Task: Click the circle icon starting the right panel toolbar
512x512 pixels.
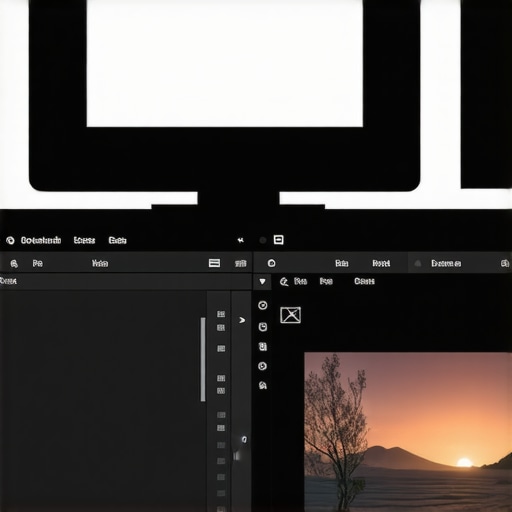Action: coord(272,263)
